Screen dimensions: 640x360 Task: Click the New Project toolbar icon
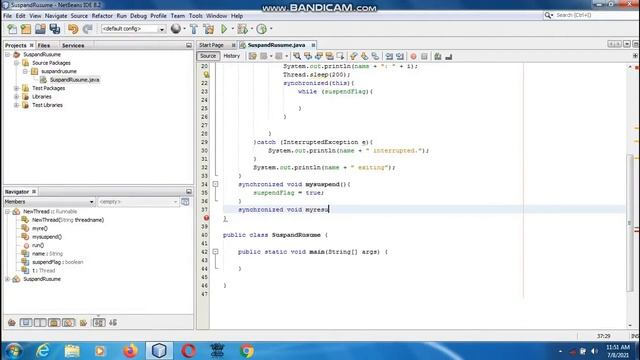26,29
